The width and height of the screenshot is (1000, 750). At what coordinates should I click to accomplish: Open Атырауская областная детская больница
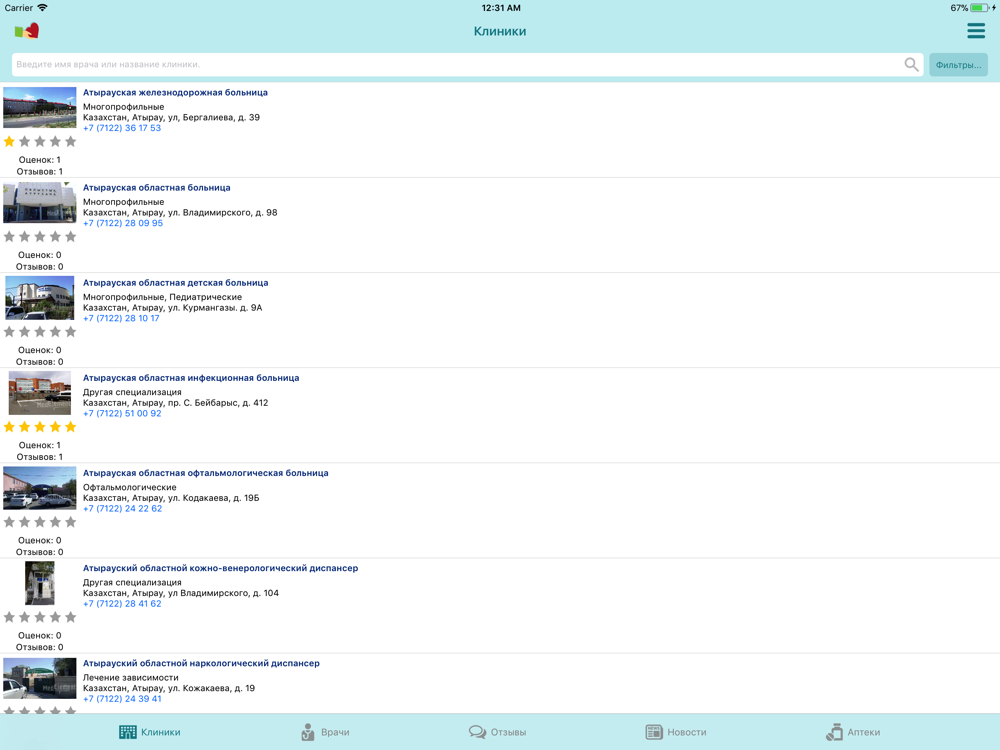(x=175, y=283)
